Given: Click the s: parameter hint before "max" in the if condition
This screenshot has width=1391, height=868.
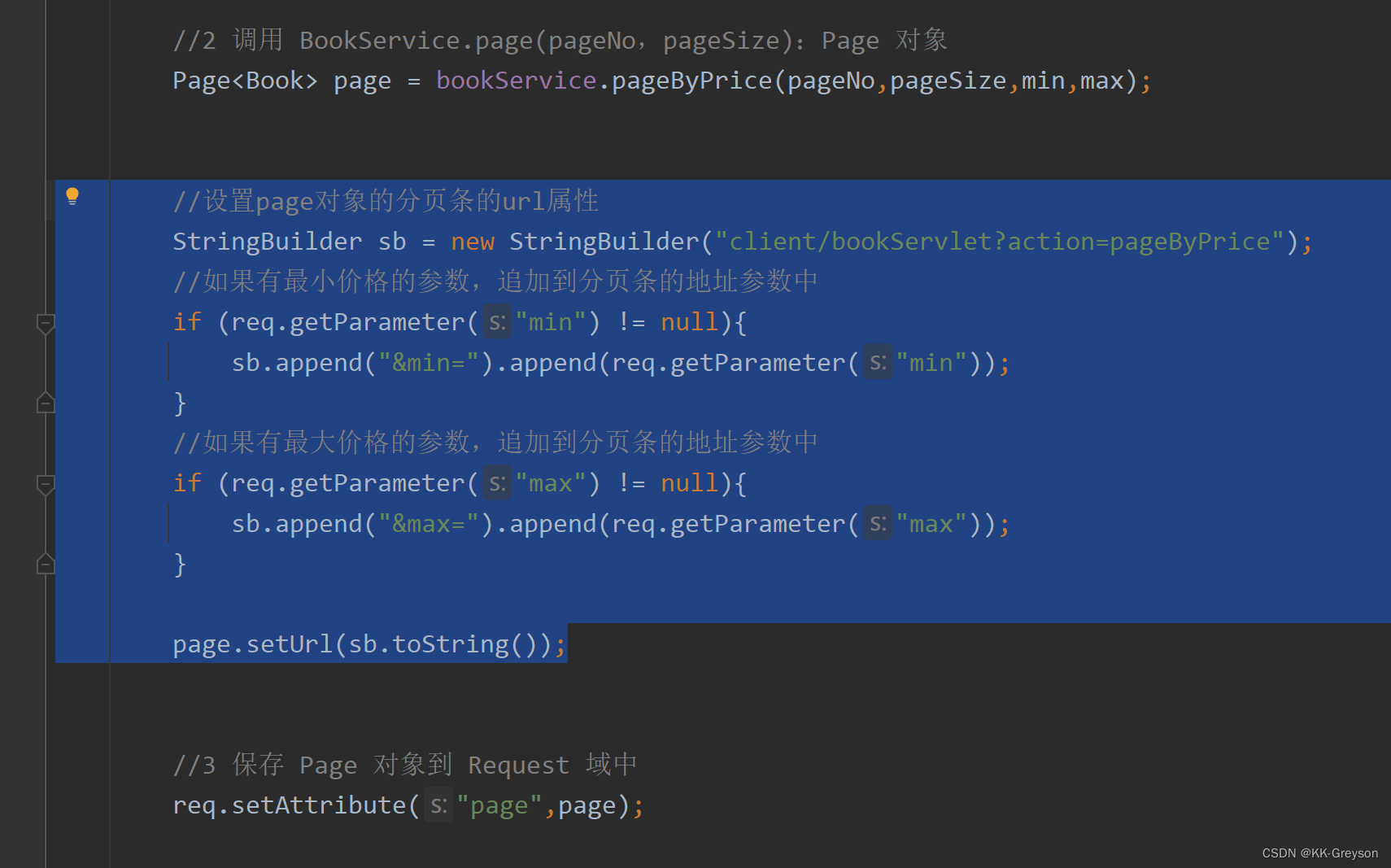Looking at the screenshot, I should click(x=497, y=483).
